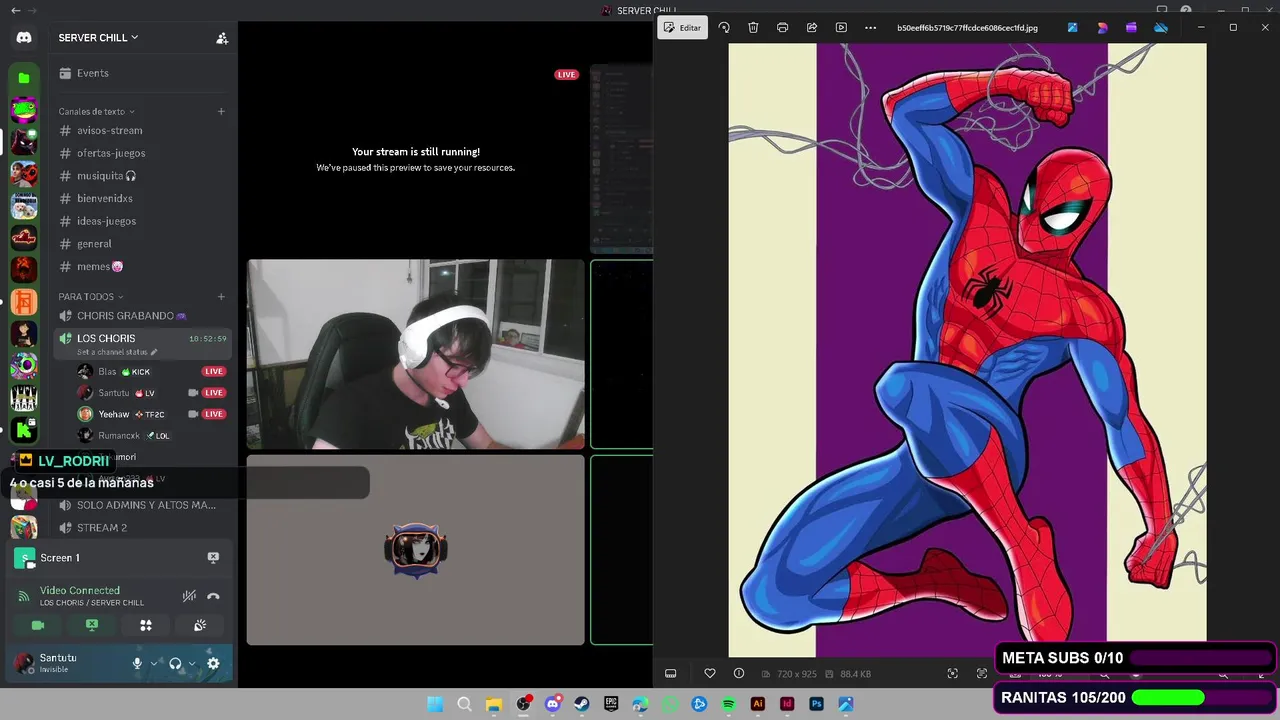This screenshot has height=720, width=1280.
Task: Open Photos more options ellipsis
Action: tap(871, 28)
